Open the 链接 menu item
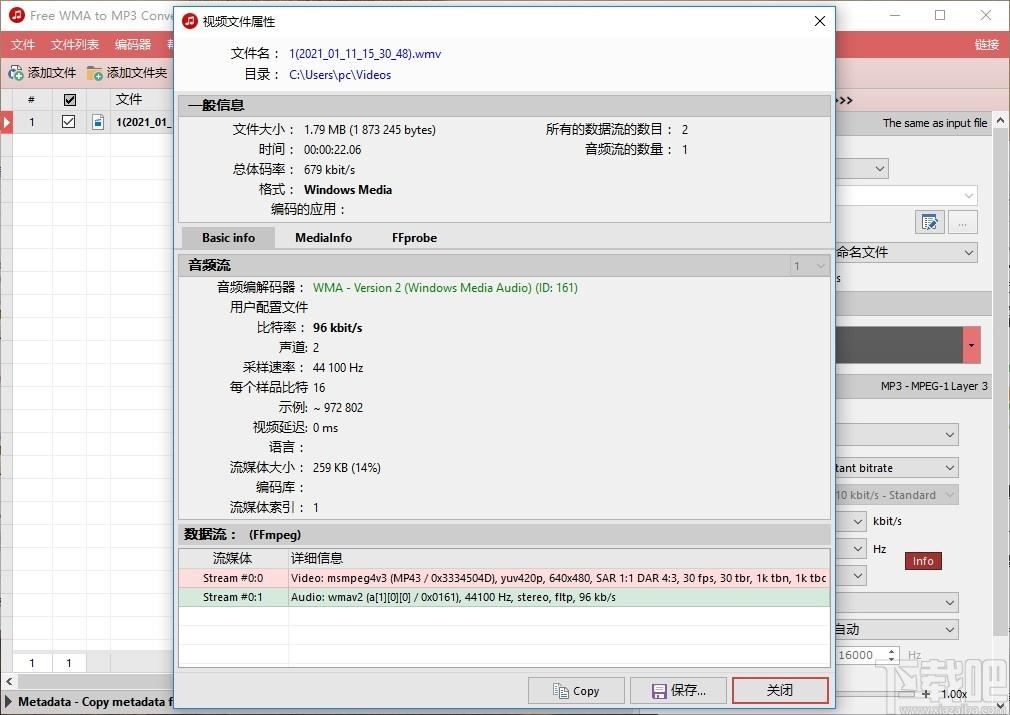Screen dimensions: 1010x715 coord(986,44)
